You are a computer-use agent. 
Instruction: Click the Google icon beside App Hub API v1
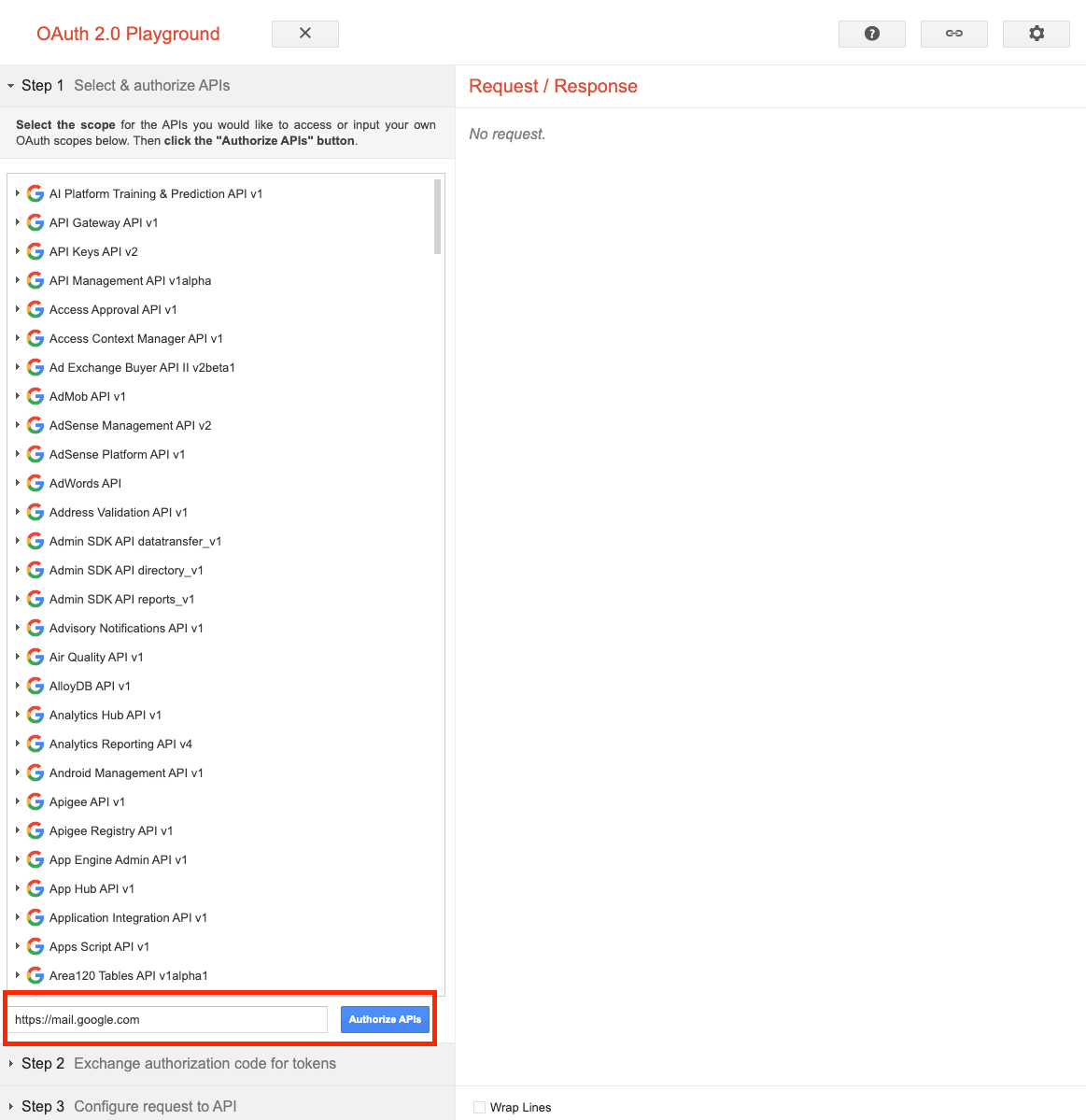[x=35, y=888]
